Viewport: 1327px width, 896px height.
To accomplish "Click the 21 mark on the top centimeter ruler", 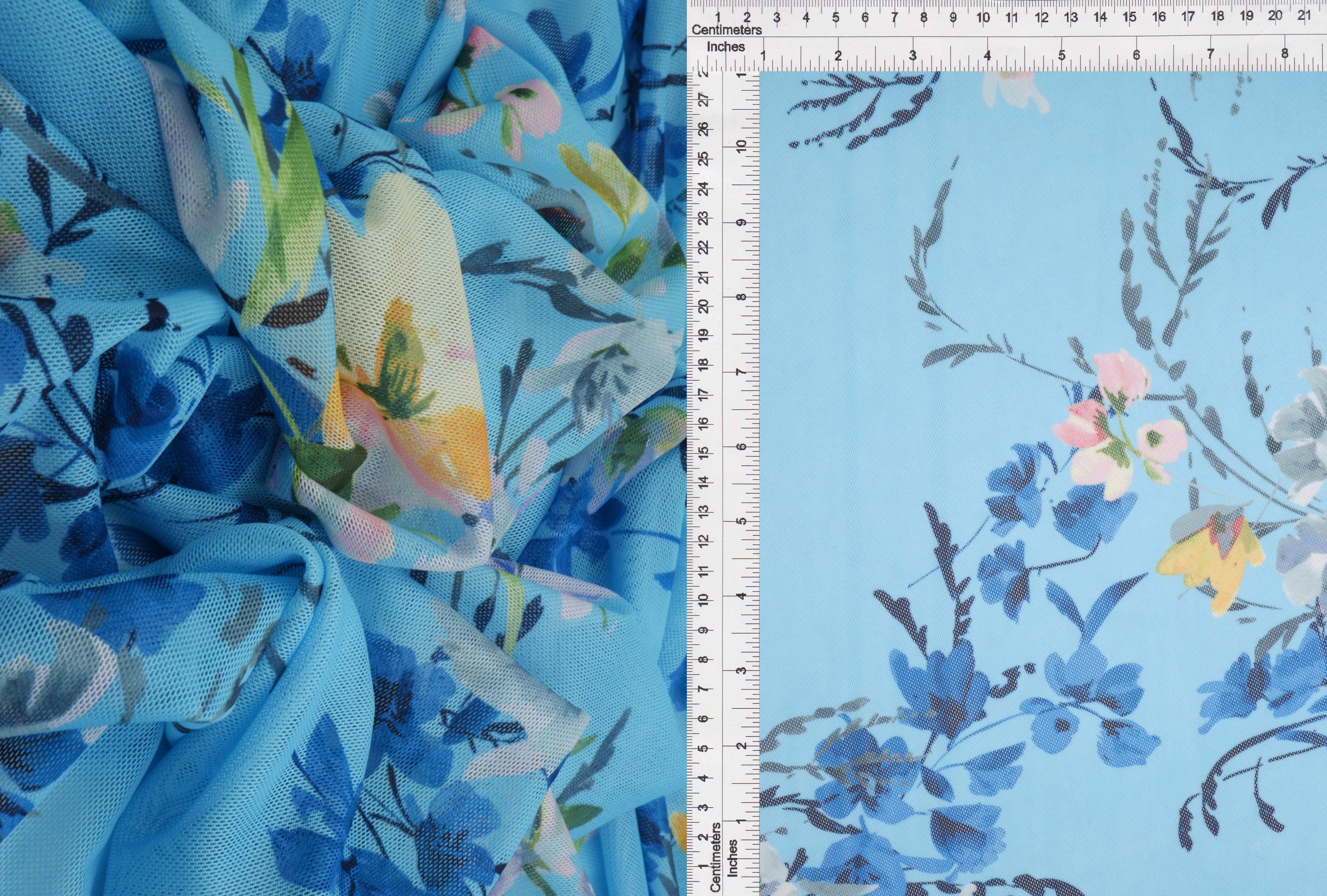I will click(x=1304, y=16).
